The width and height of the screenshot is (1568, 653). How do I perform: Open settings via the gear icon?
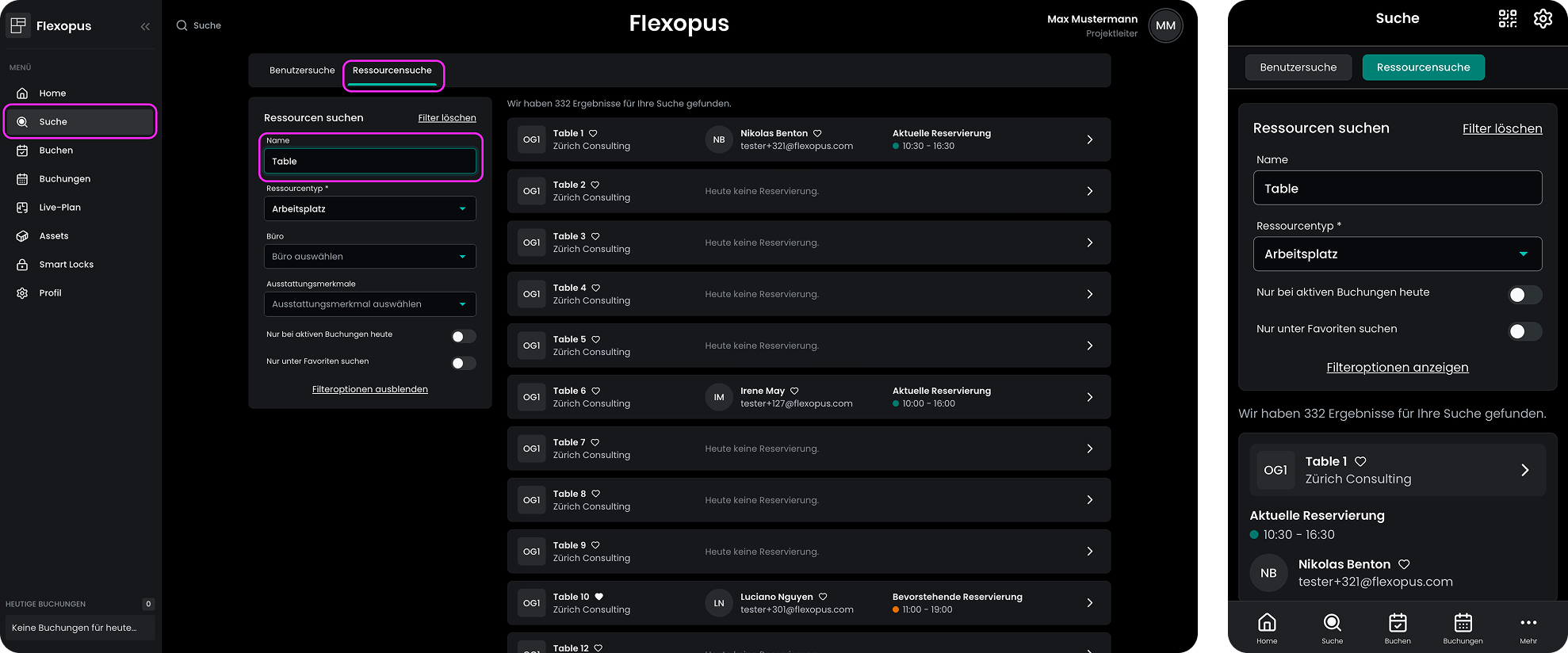[x=1543, y=19]
